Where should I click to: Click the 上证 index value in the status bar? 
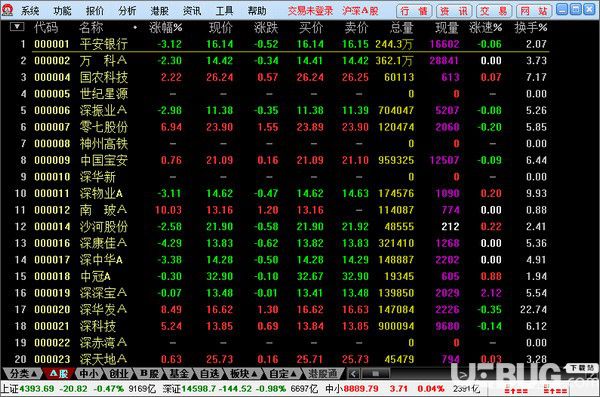[x=37, y=389]
